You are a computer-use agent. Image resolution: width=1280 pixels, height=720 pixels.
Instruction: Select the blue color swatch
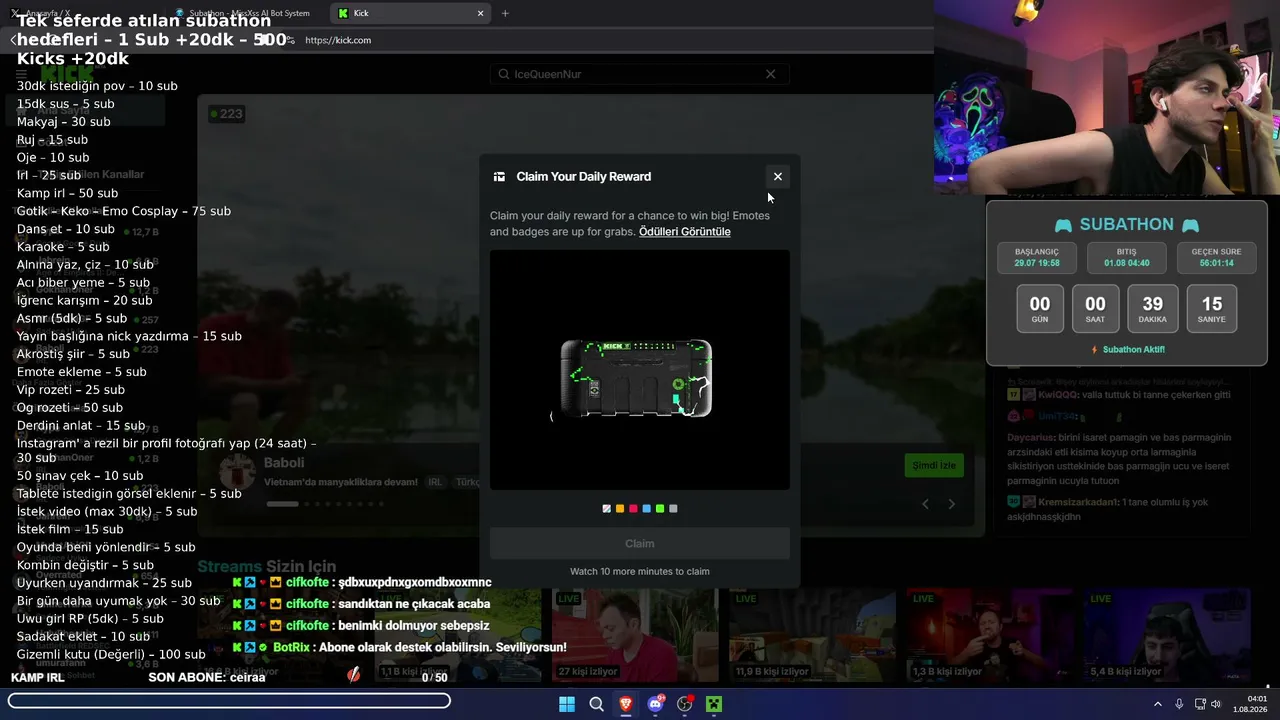[x=646, y=509]
